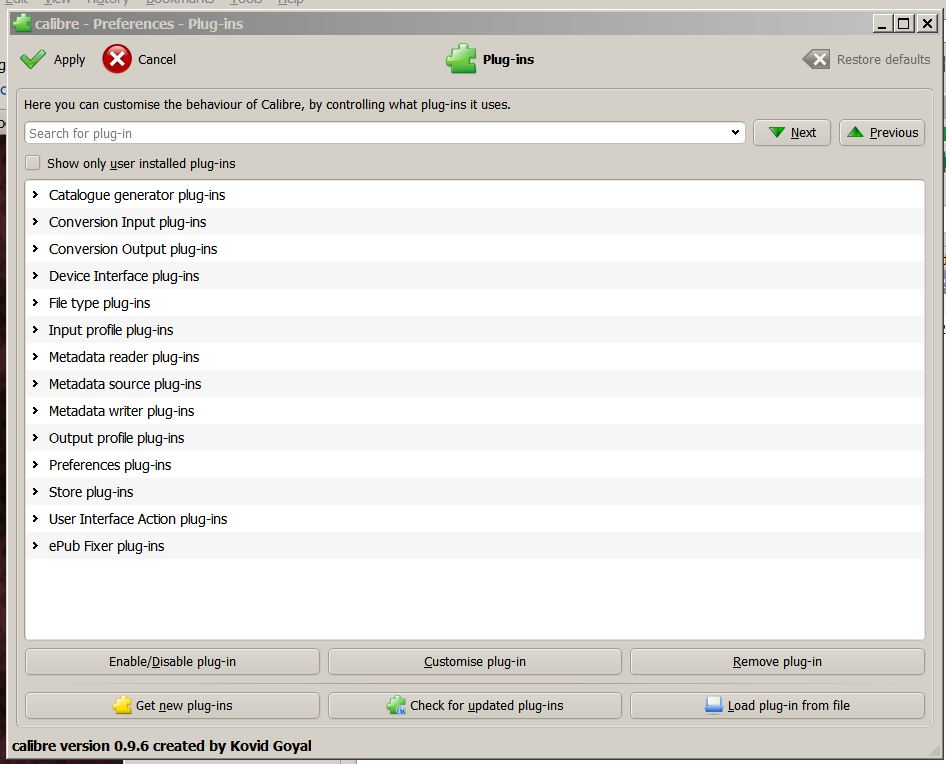Viewport: 946px width, 764px height.
Task: Select User Interface Action plug-ins row
Action: pos(475,519)
